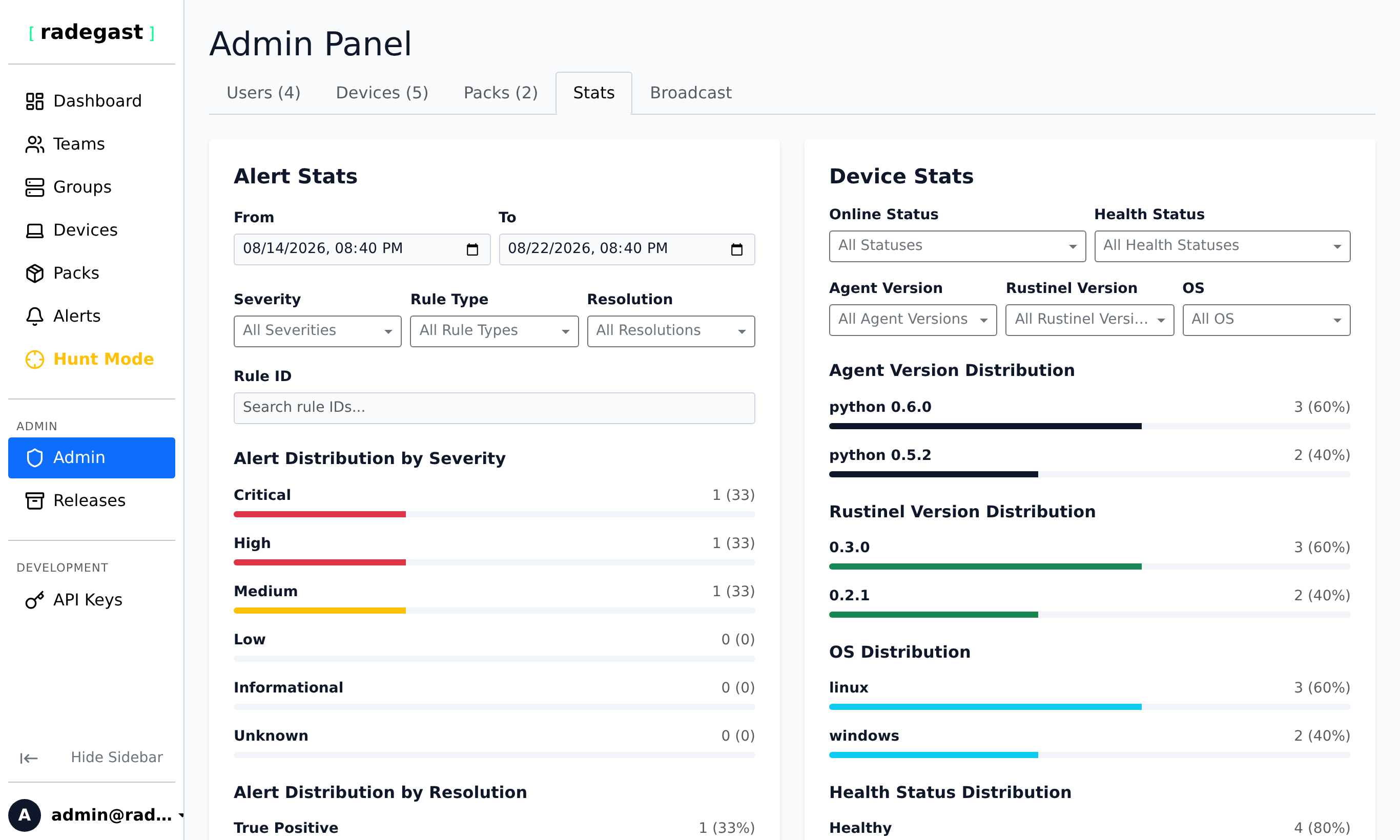The image size is (1400, 840).
Task: Expand the Online Status dropdown
Action: pyautogui.click(x=958, y=246)
